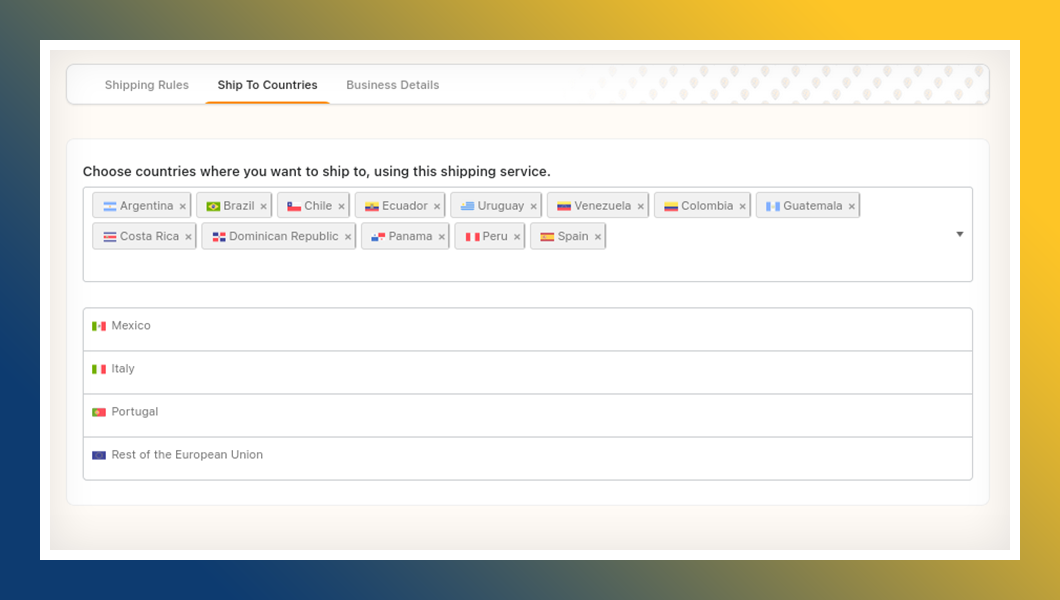Delete the Guatemala tag
The height and width of the screenshot is (600, 1060).
click(x=852, y=206)
